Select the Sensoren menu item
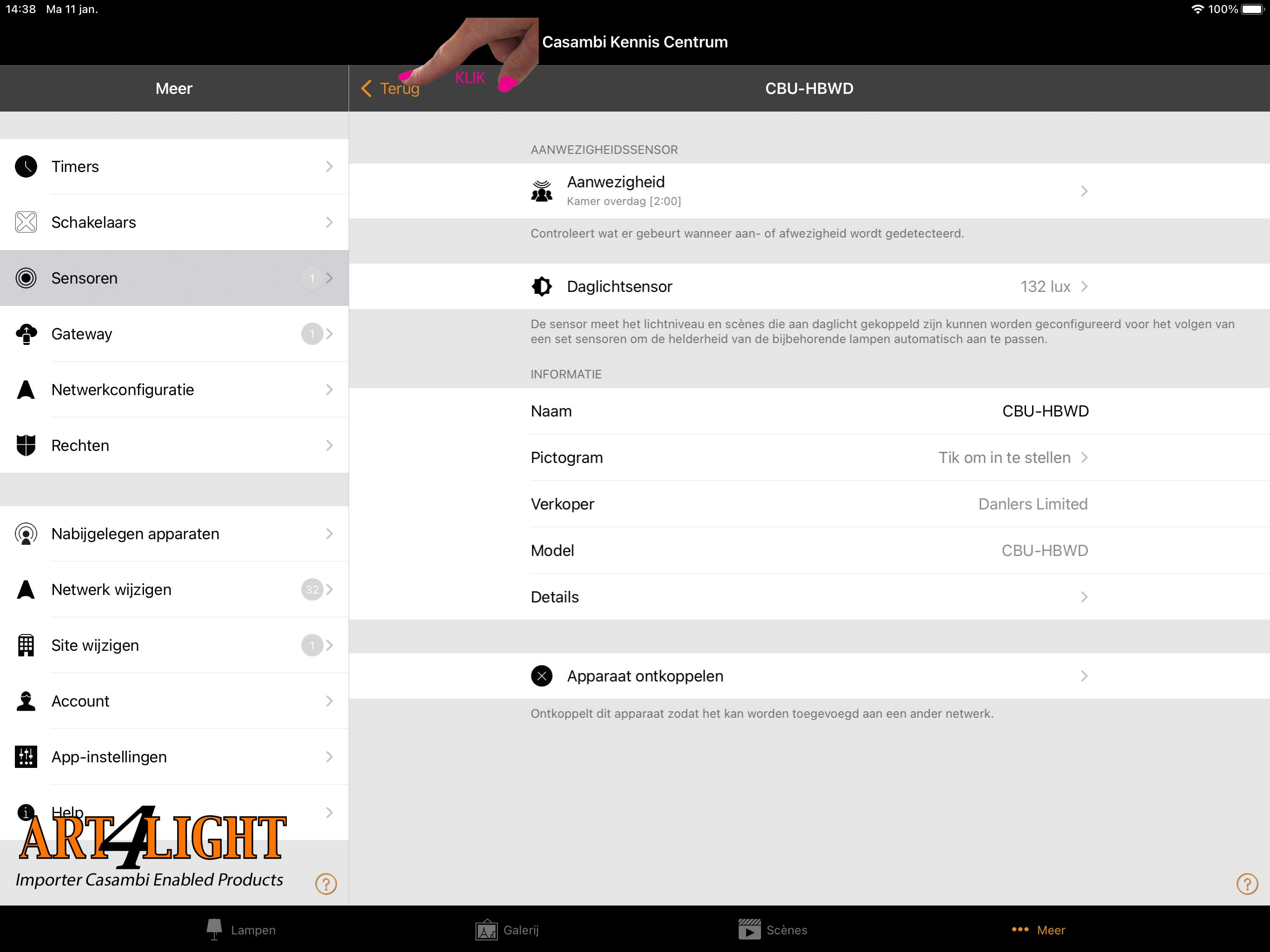The width and height of the screenshot is (1270, 952). click(174, 278)
